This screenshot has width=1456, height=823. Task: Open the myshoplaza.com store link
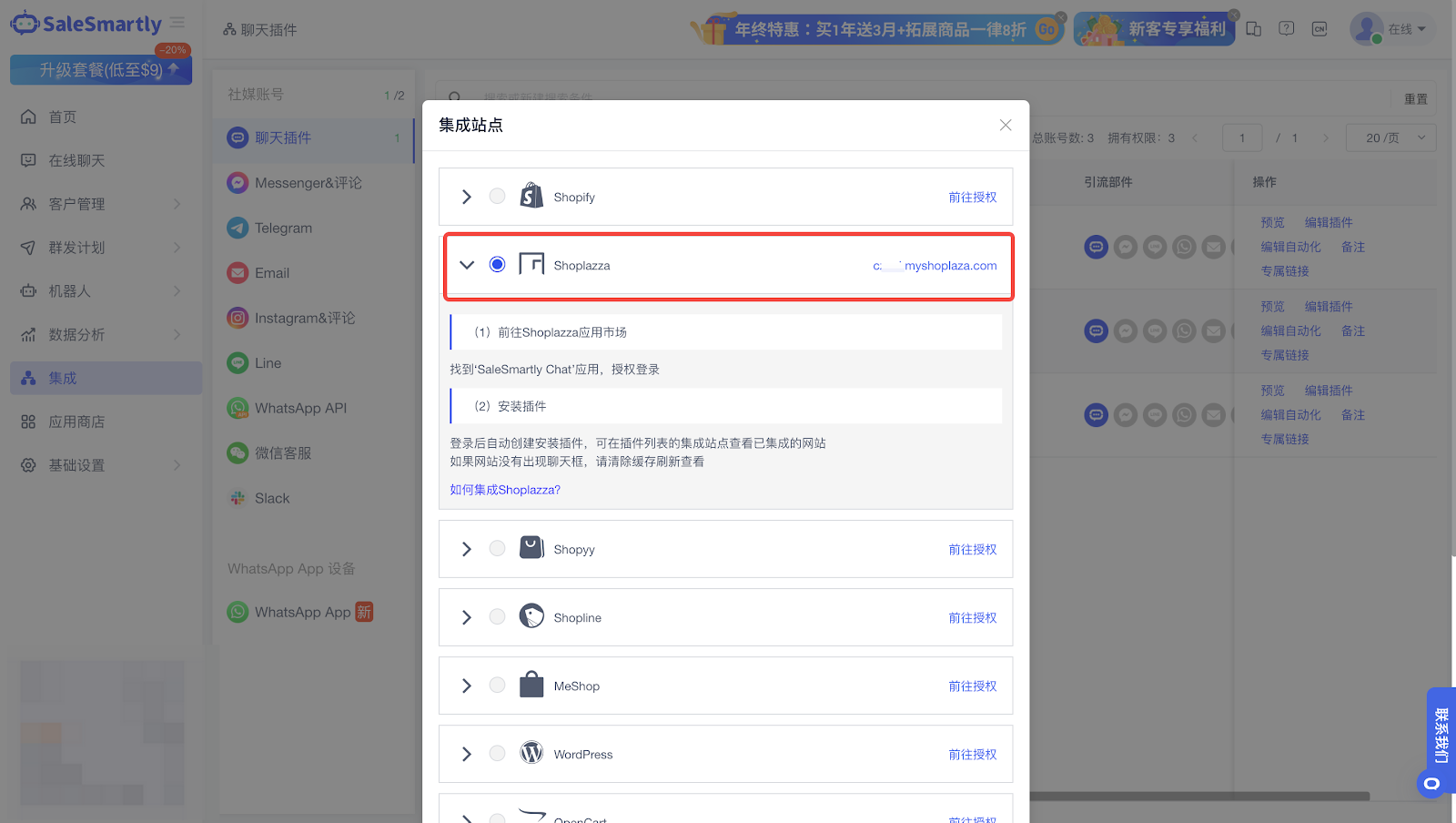935,265
